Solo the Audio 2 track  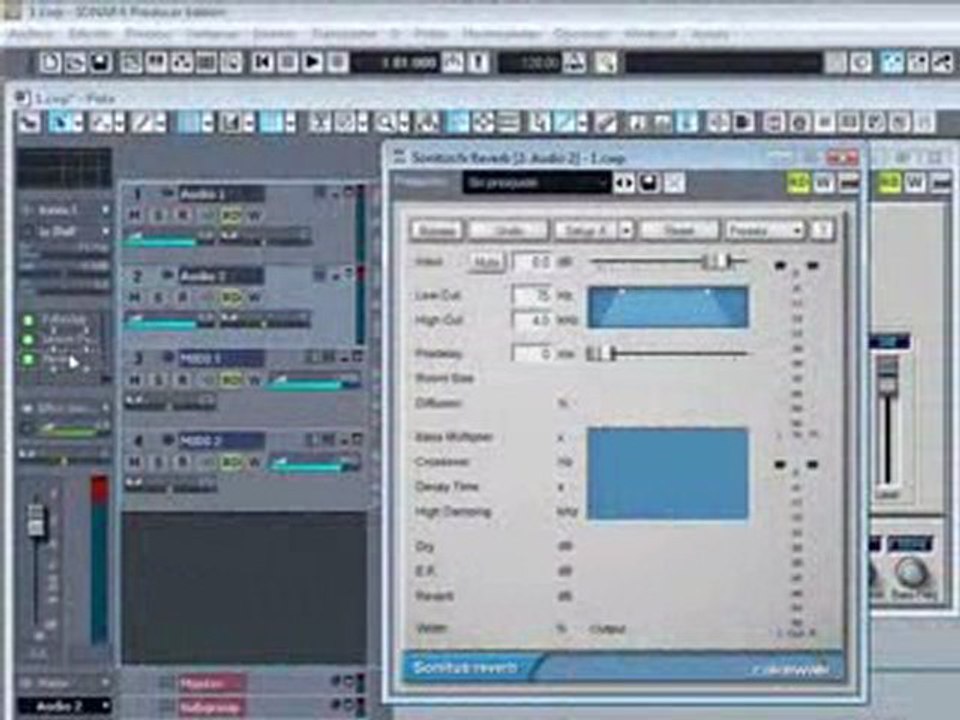159,298
